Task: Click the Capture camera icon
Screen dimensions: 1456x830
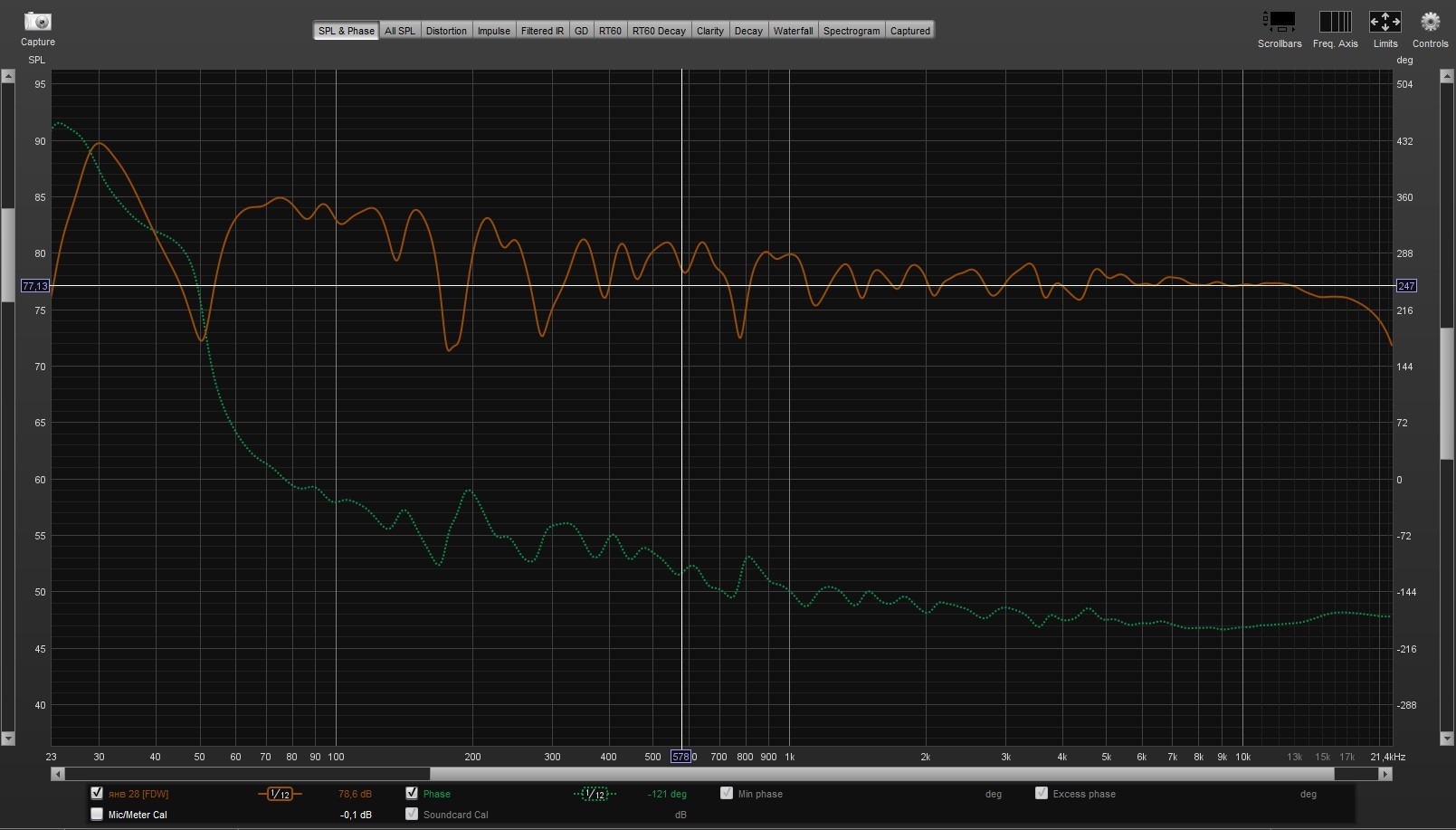Action: pyautogui.click(x=38, y=21)
